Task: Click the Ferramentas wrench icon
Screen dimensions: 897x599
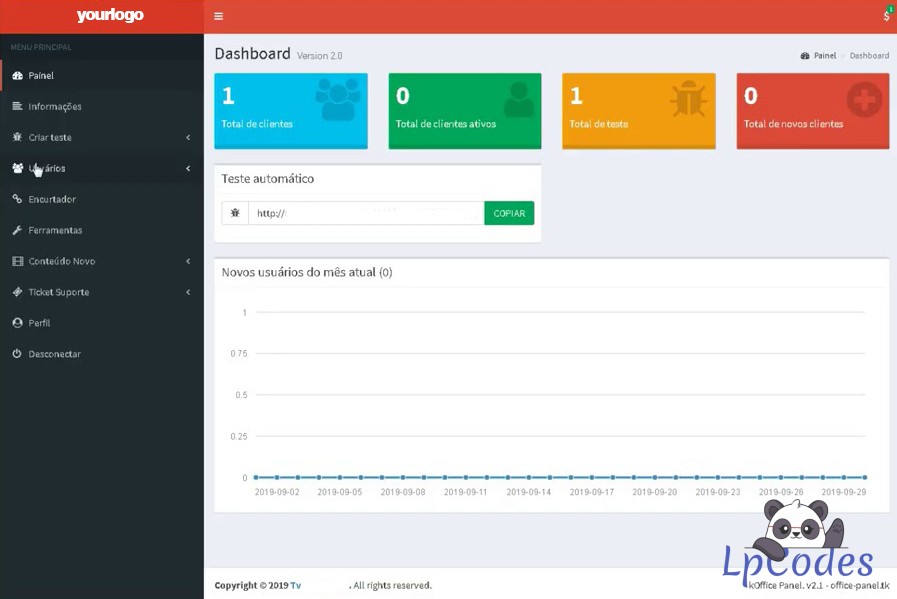Action: [17, 230]
